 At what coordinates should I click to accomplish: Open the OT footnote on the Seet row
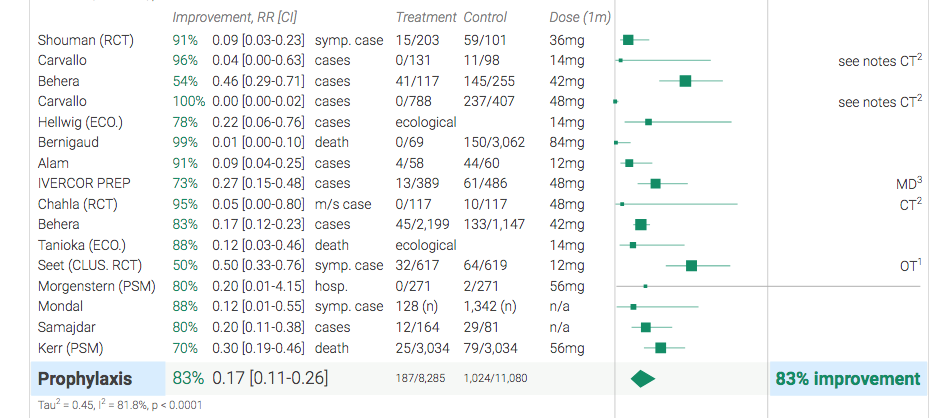(908, 266)
